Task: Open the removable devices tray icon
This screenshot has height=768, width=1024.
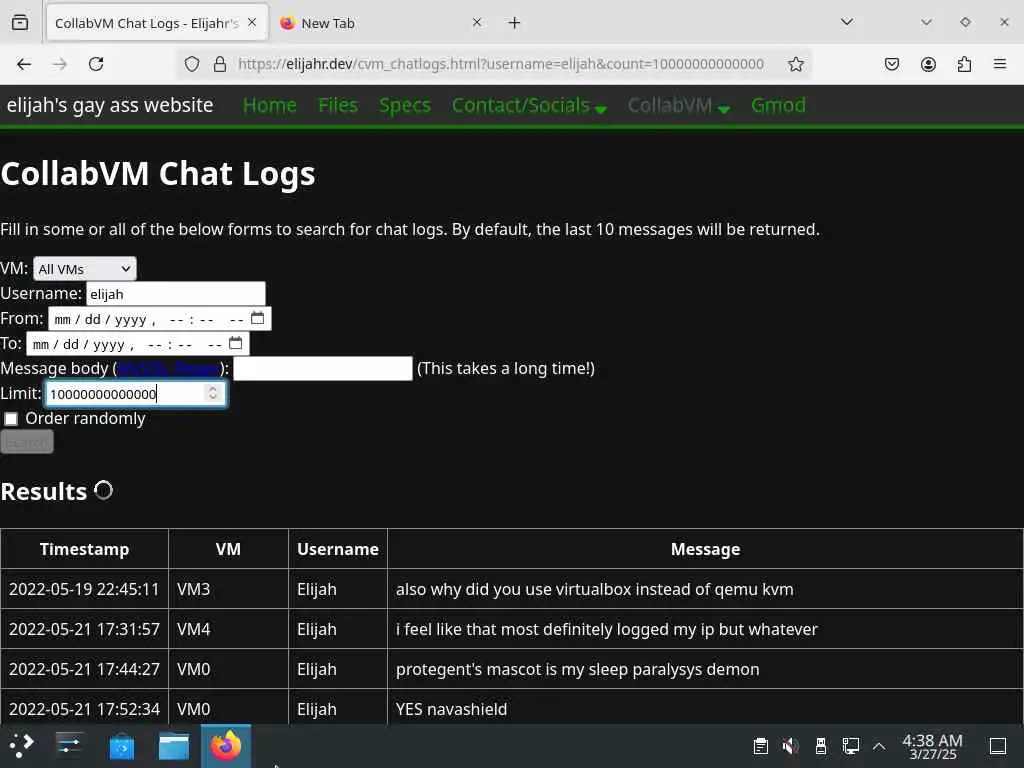Action: [821, 746]
